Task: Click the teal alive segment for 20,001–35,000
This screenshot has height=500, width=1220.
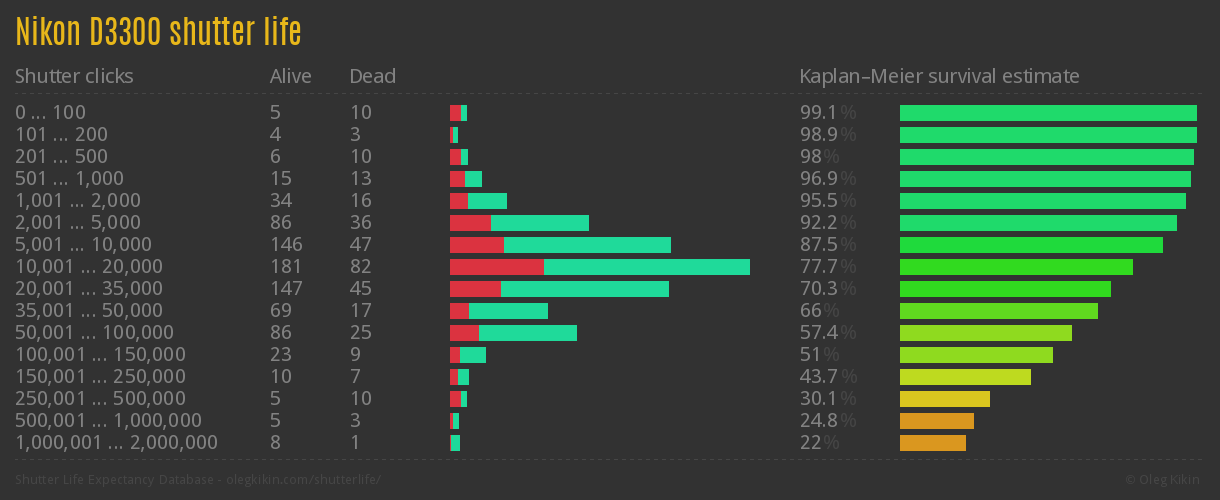Action: click(584, 289)
